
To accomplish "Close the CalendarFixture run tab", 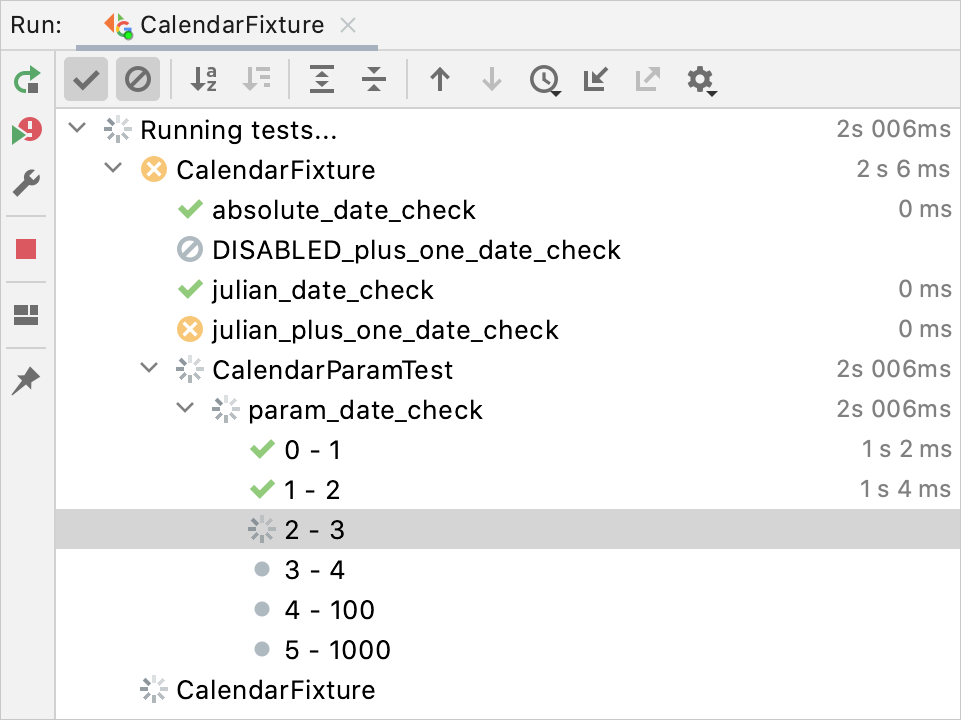I will point(348,25).
